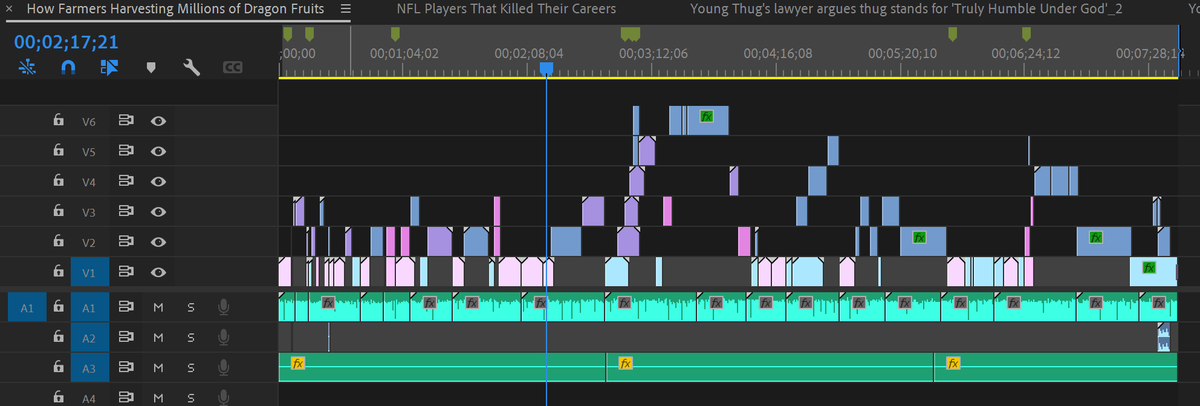1200x406 pixels.
Task: Click first fx badge on A3 audio clip
Action: pyautogui.click(x=297, y=362)
